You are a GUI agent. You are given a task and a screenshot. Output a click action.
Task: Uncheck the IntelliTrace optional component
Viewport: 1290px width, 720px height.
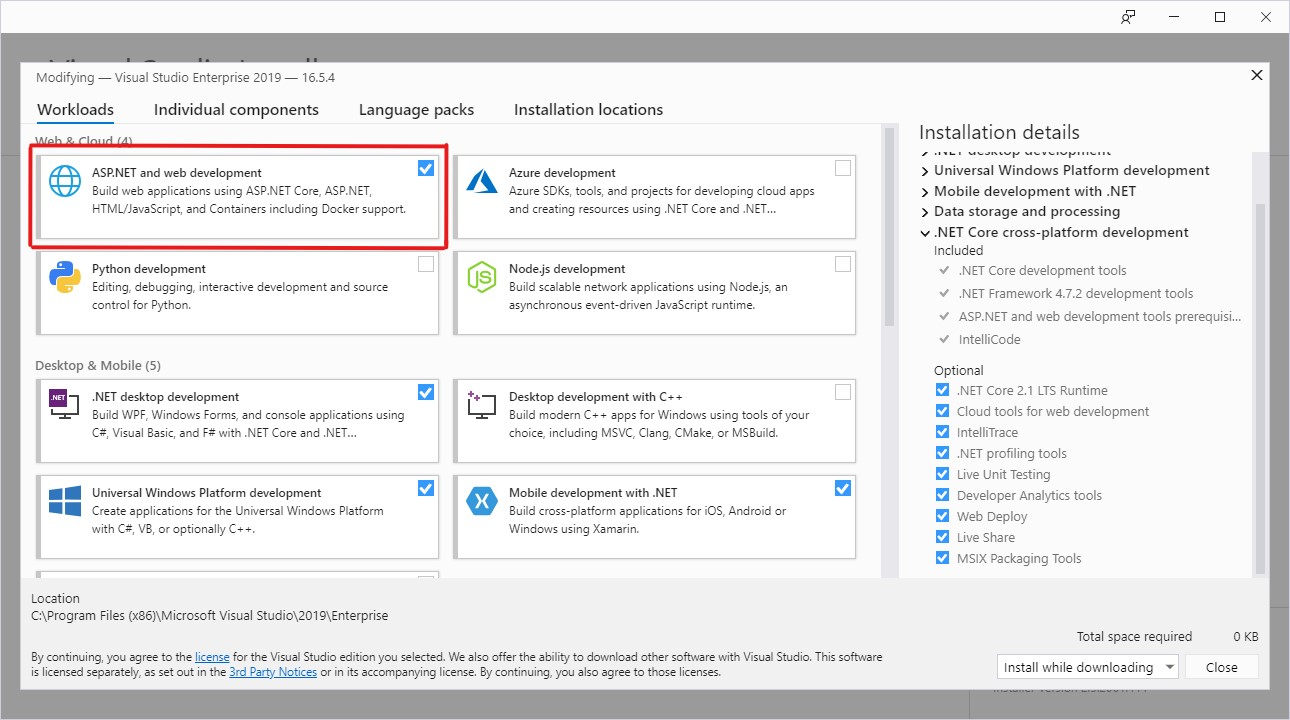[942, 432]
